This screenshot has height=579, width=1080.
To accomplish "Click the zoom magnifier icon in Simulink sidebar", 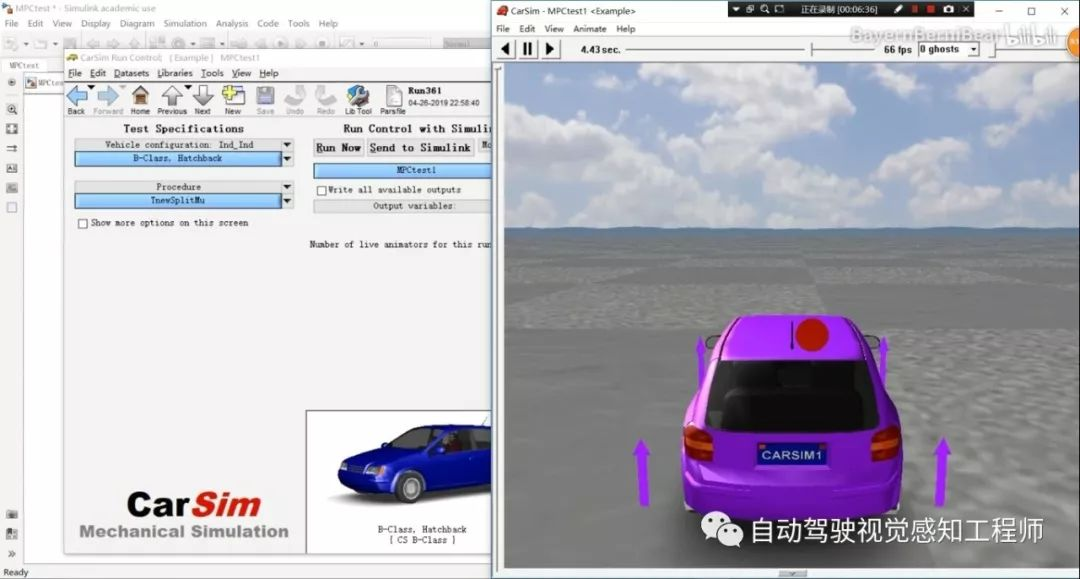I will [12, 109].
